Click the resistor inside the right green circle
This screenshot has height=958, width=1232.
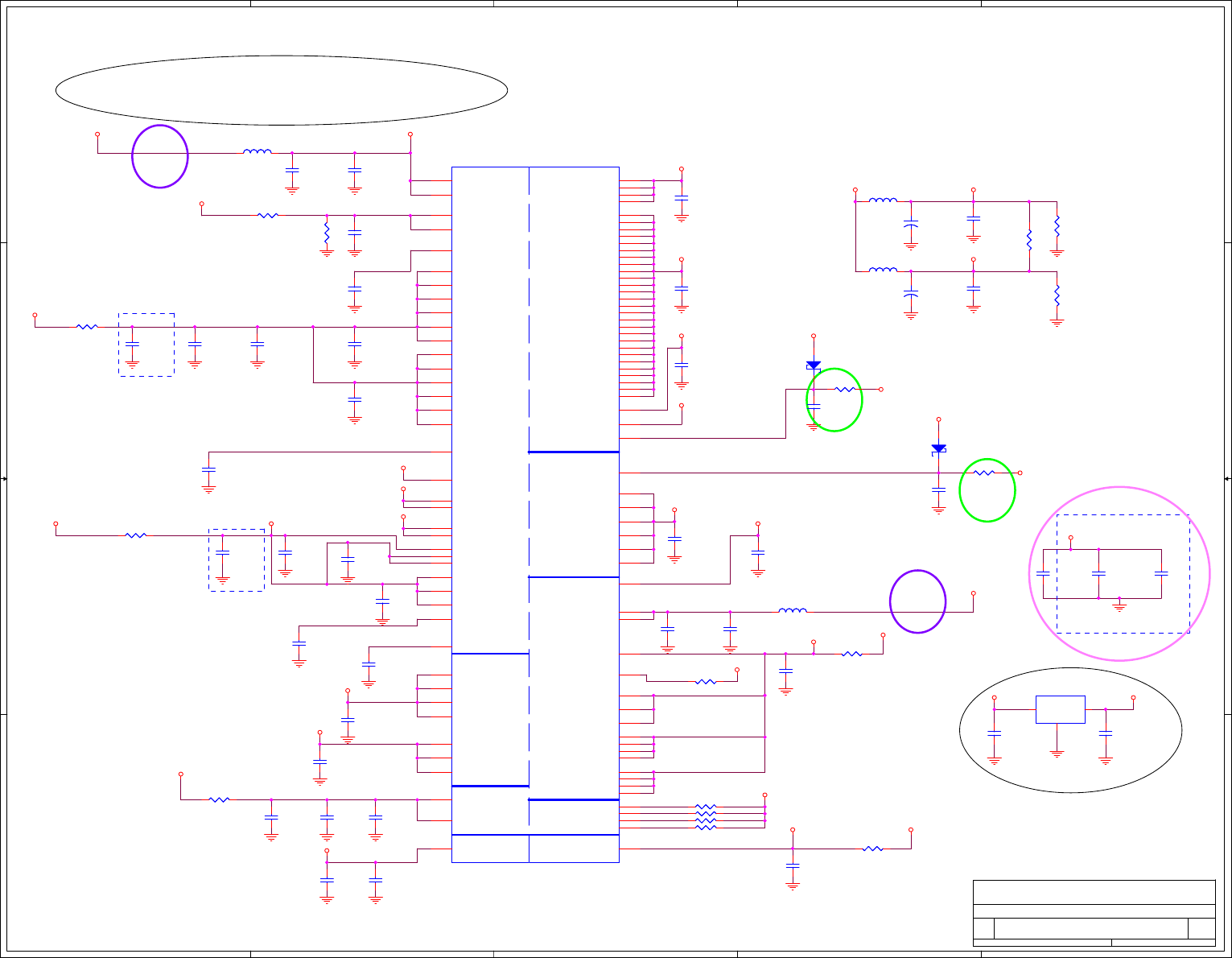click(985, 473)
